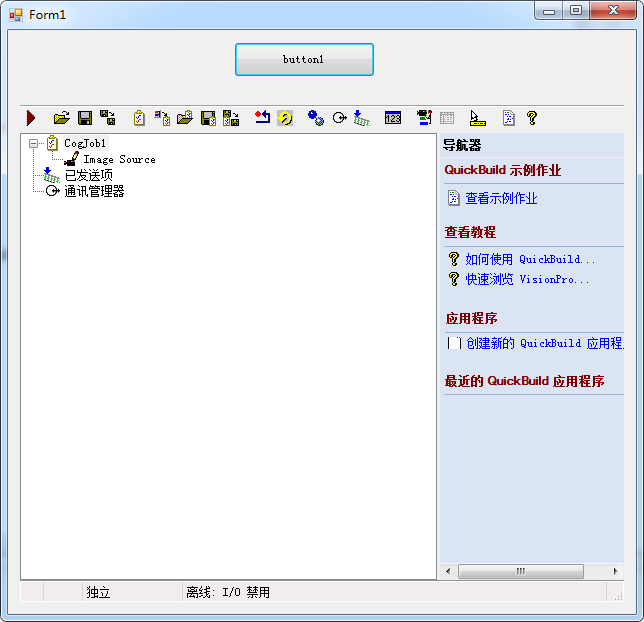This screenshot has height=622, width=644.
Task: Click the 应用程序 heading
Action: pyautogui.click(x=472, y=318)
